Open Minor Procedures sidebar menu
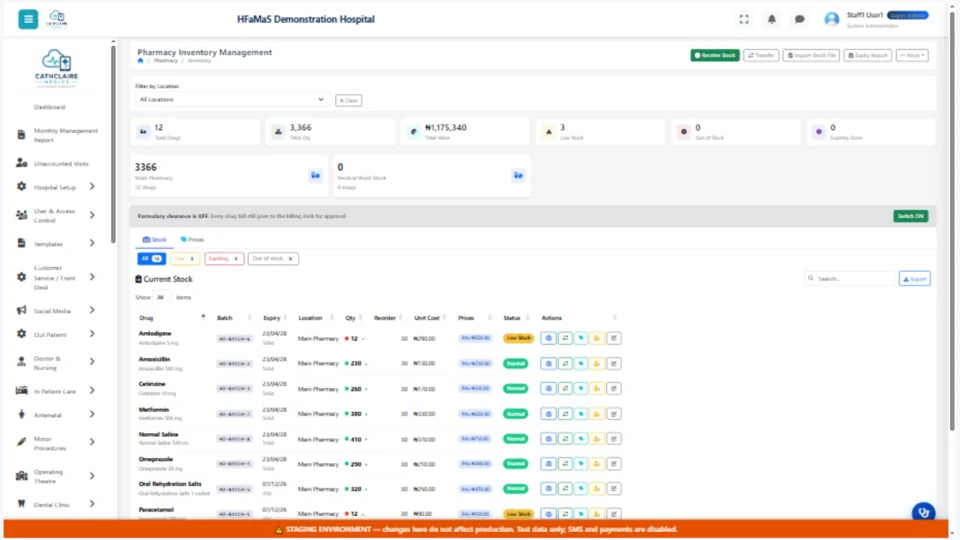This screenshot has height=540, width=960. coord(56,443)
